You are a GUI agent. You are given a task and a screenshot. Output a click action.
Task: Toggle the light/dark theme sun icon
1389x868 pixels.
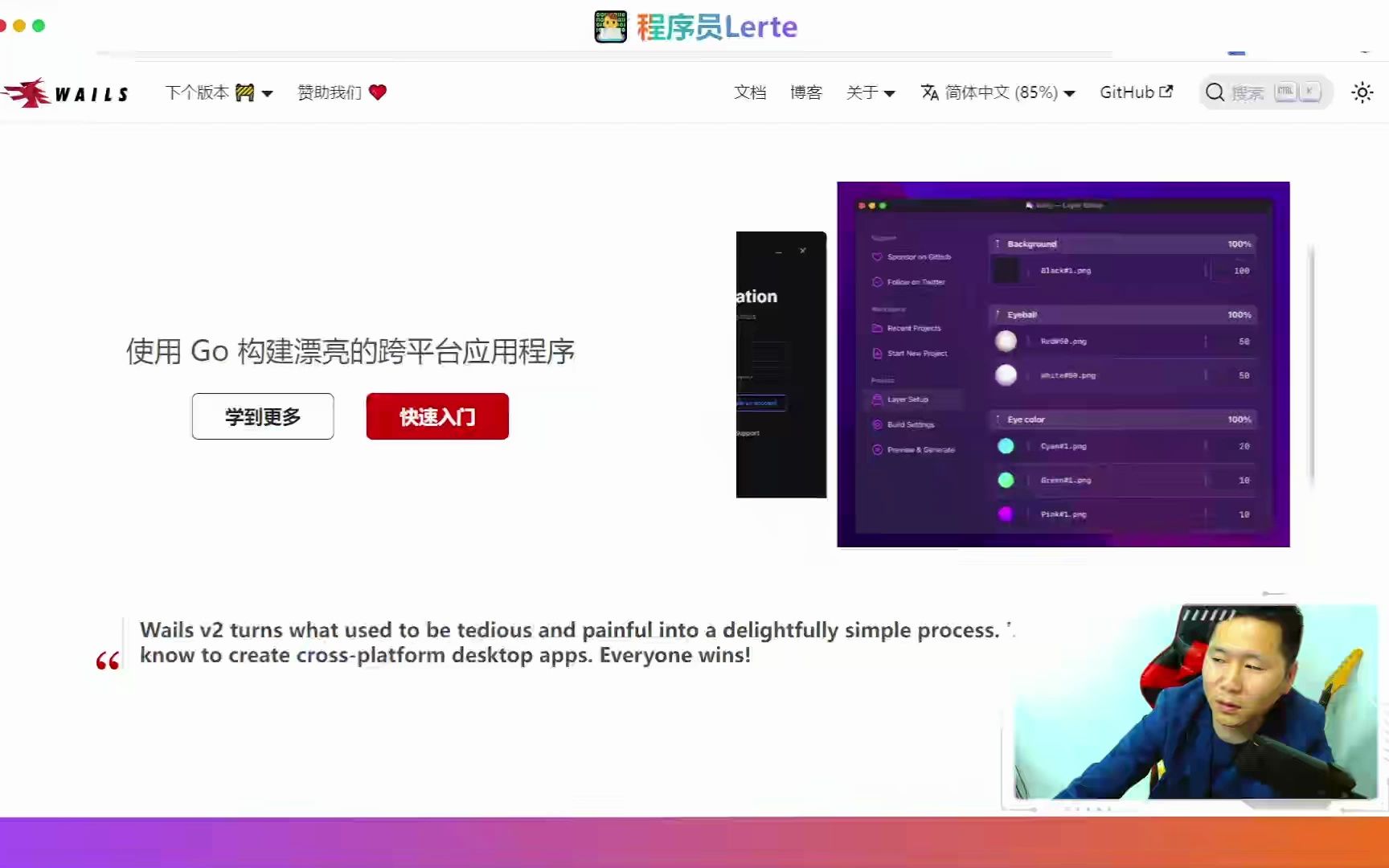point(1362,92)
